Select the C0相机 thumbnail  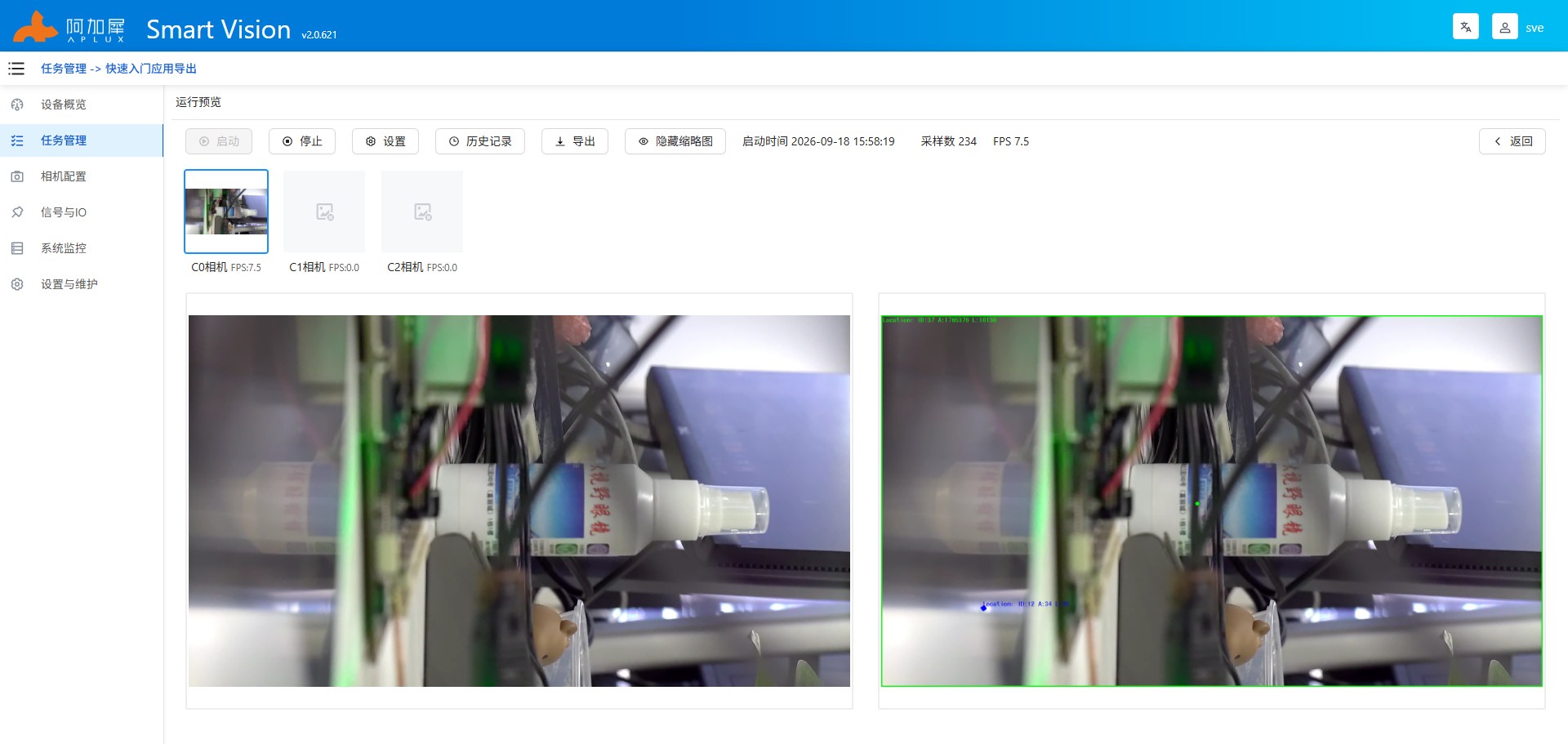[x=226, y=212]
